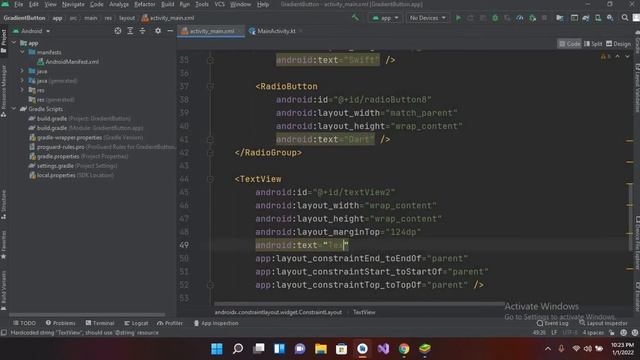This screenshot has width=640, height=360.
Task: Open the No Devices dropdown
Action: [427, 18]
